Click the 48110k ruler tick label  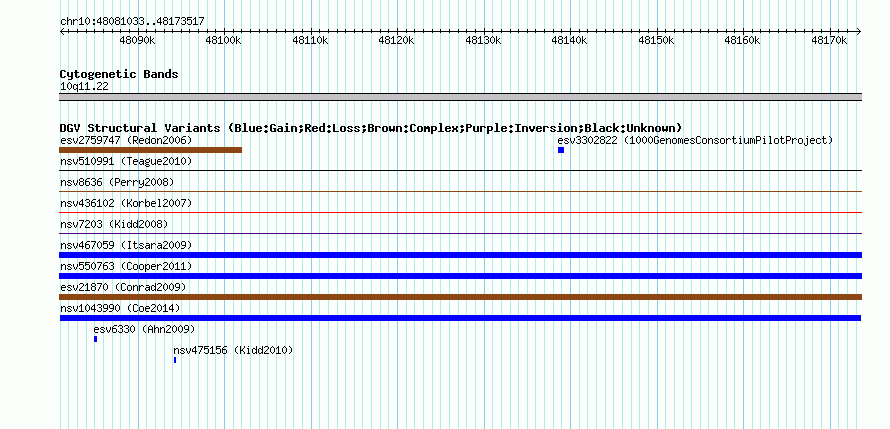point(310,41)
